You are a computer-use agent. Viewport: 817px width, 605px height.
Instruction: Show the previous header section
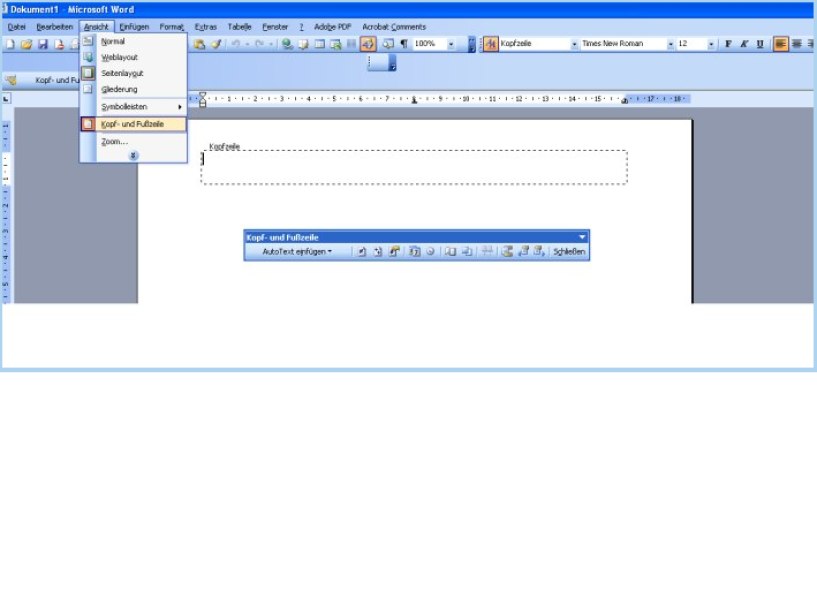(x=523, y=252)
